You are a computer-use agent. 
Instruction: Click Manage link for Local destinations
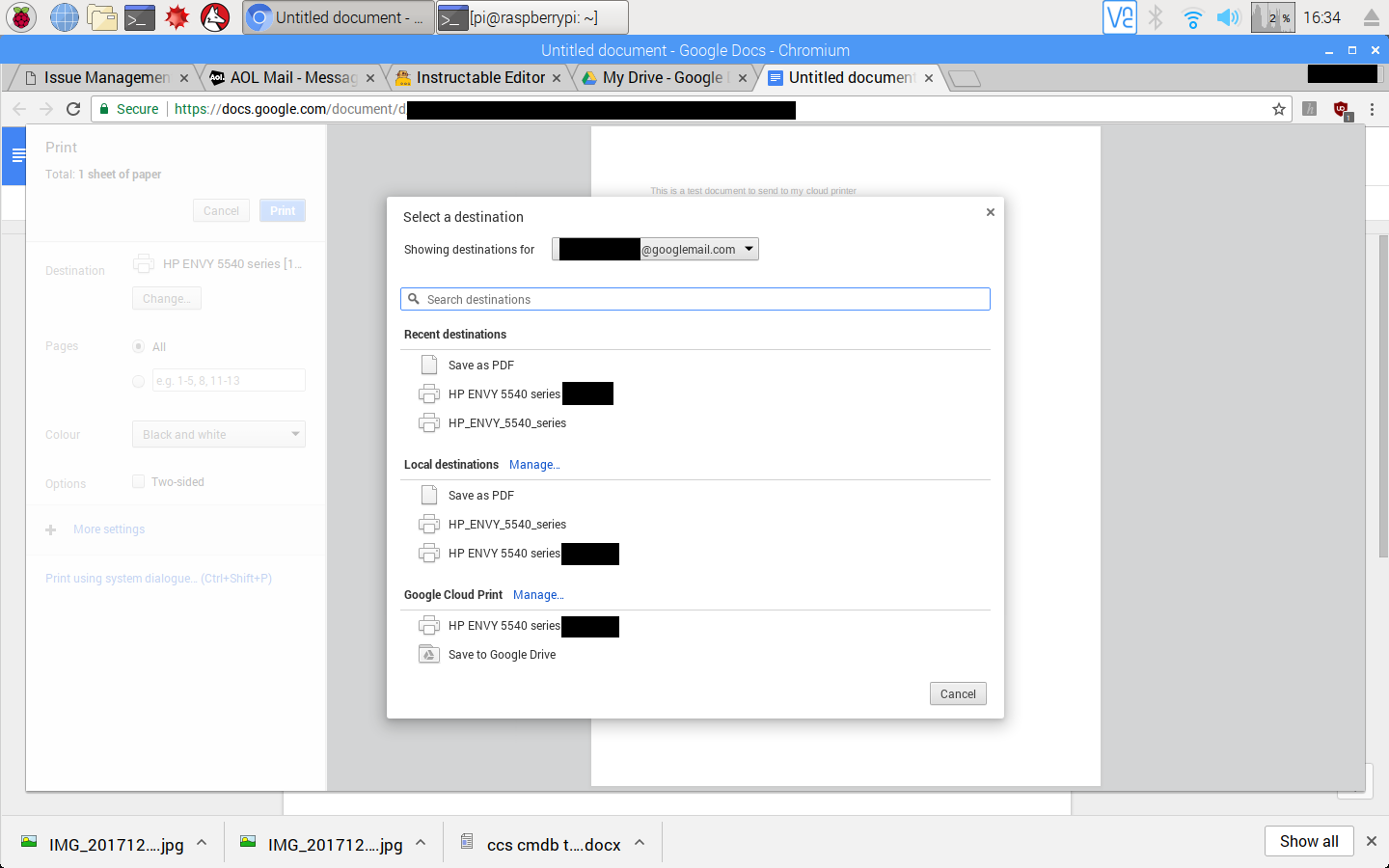[x=534, y=465]
